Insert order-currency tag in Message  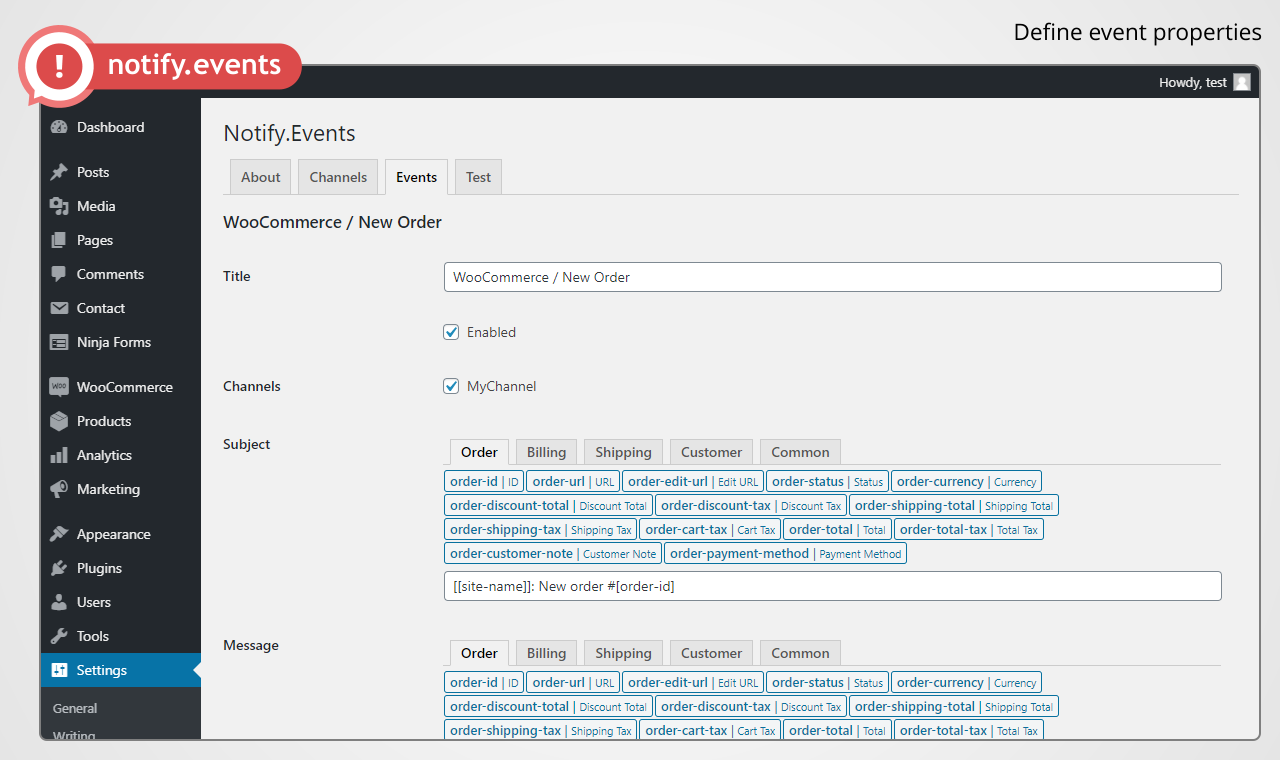coord(966,683)
